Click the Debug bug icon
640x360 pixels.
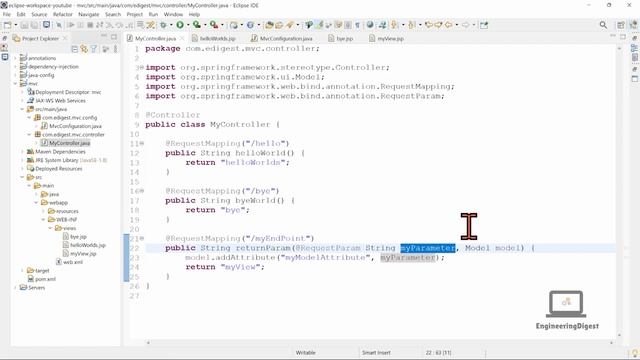[x=163, y=25]
